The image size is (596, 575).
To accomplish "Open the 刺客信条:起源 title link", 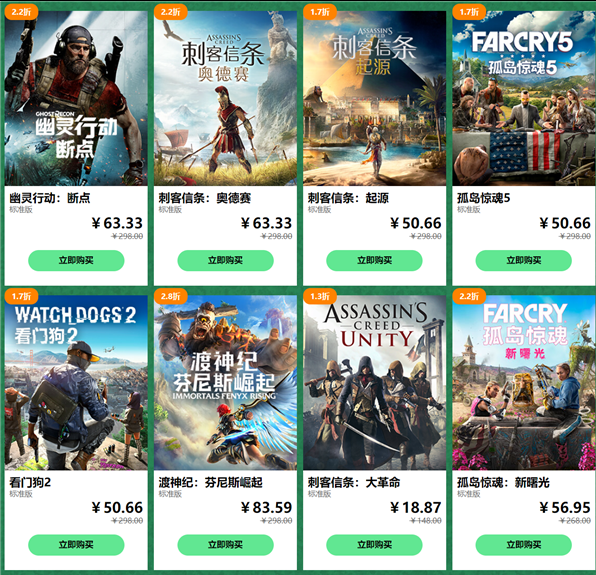I will [348, 198].
